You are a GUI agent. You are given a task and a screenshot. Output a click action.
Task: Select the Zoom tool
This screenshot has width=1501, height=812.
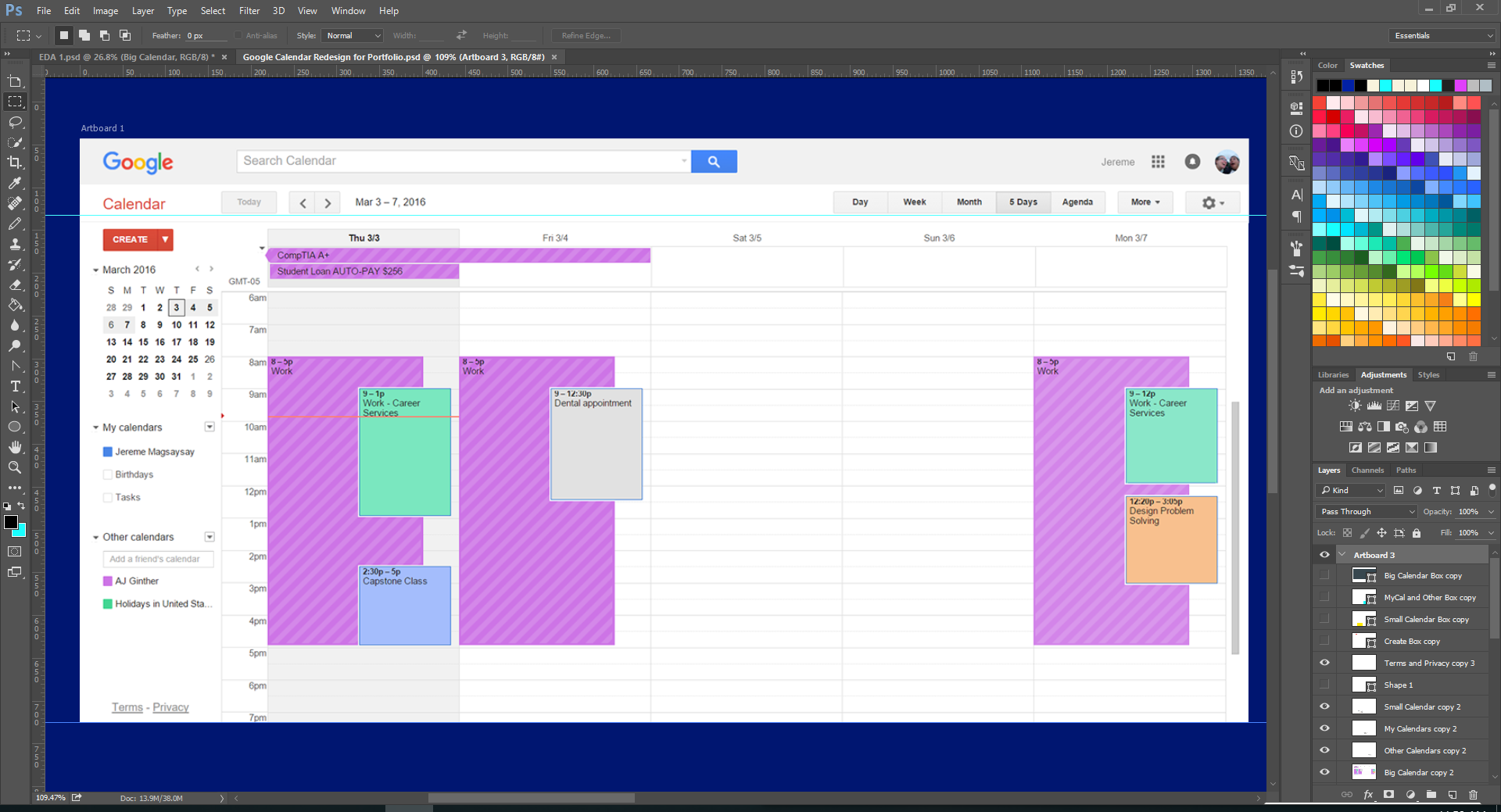[x=15, y=467]
